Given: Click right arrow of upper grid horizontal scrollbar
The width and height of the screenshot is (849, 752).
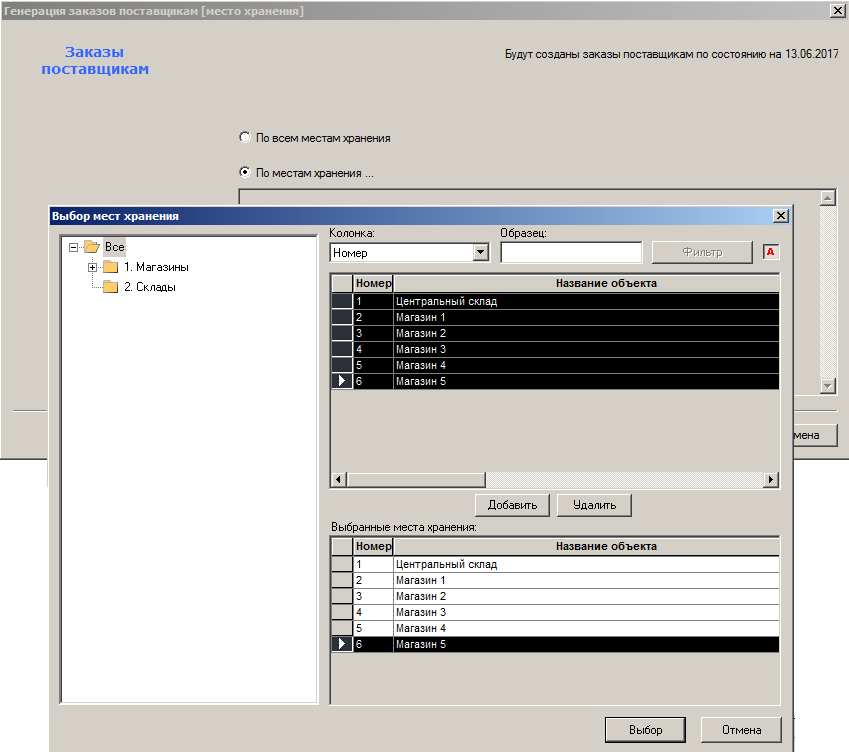Looking at the screenshot, I should pyautogui.click(x=770, y=479).
